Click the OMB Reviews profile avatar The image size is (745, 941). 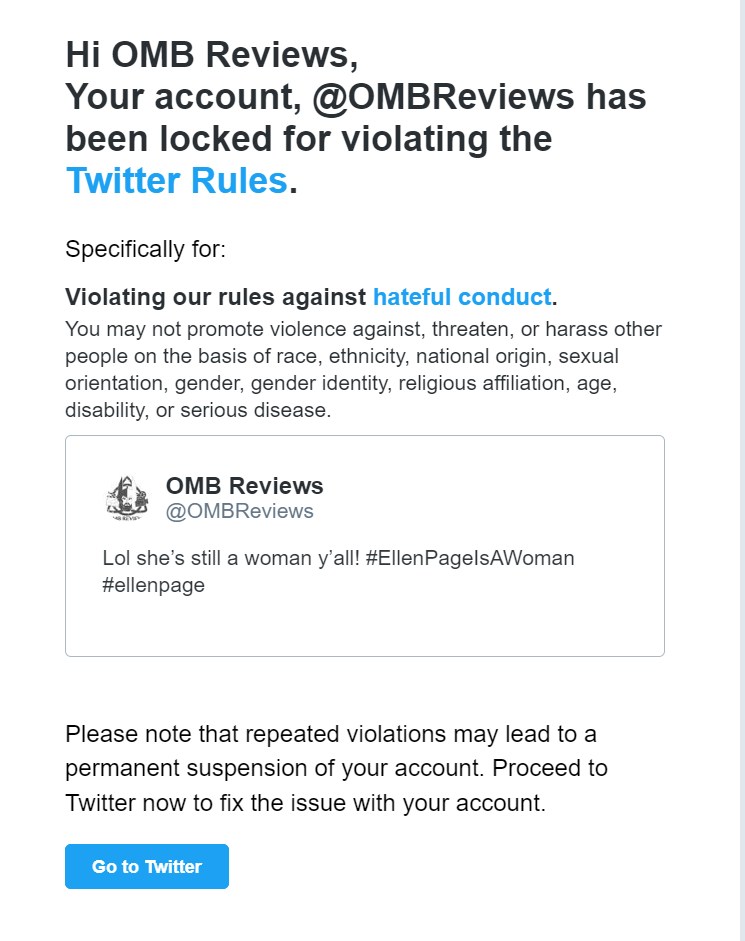[x=127, y=498]
